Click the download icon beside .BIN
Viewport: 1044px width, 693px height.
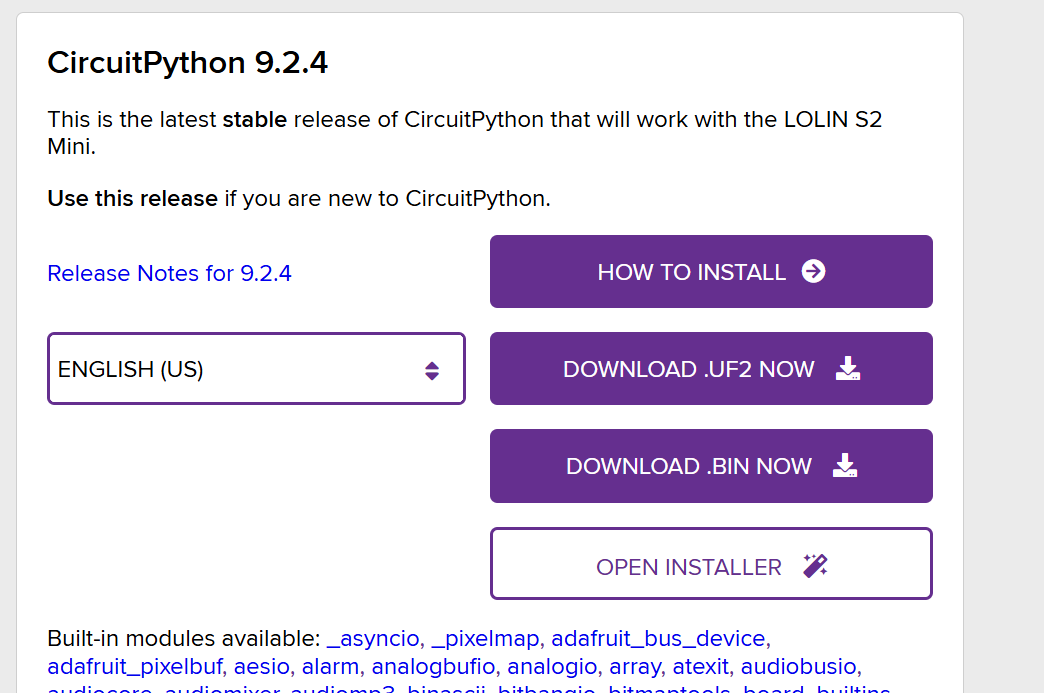pyautogui.click(x=845, y=466)
